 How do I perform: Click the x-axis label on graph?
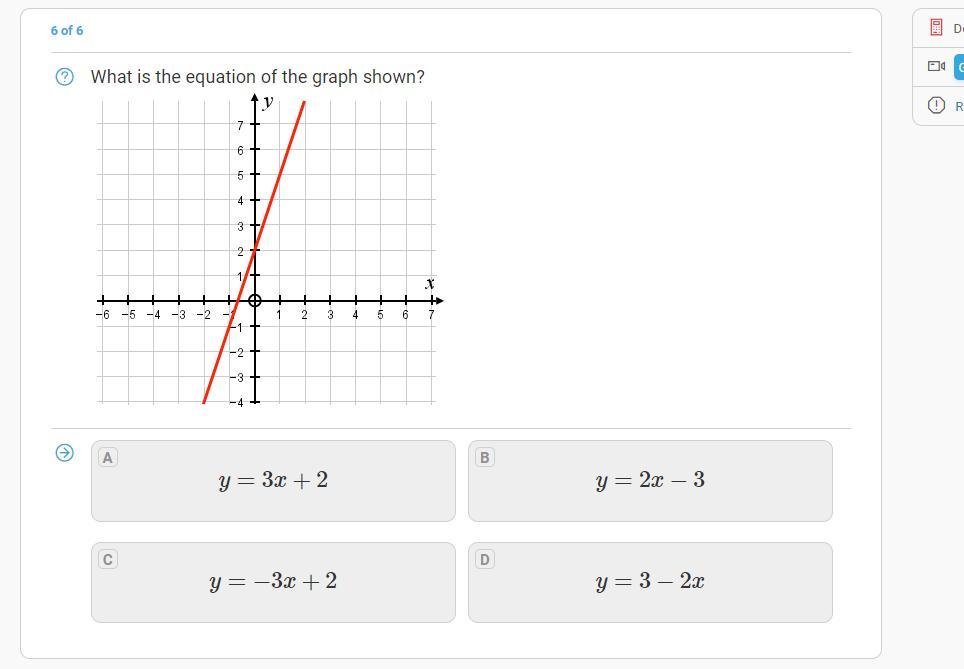click(430, 283)
